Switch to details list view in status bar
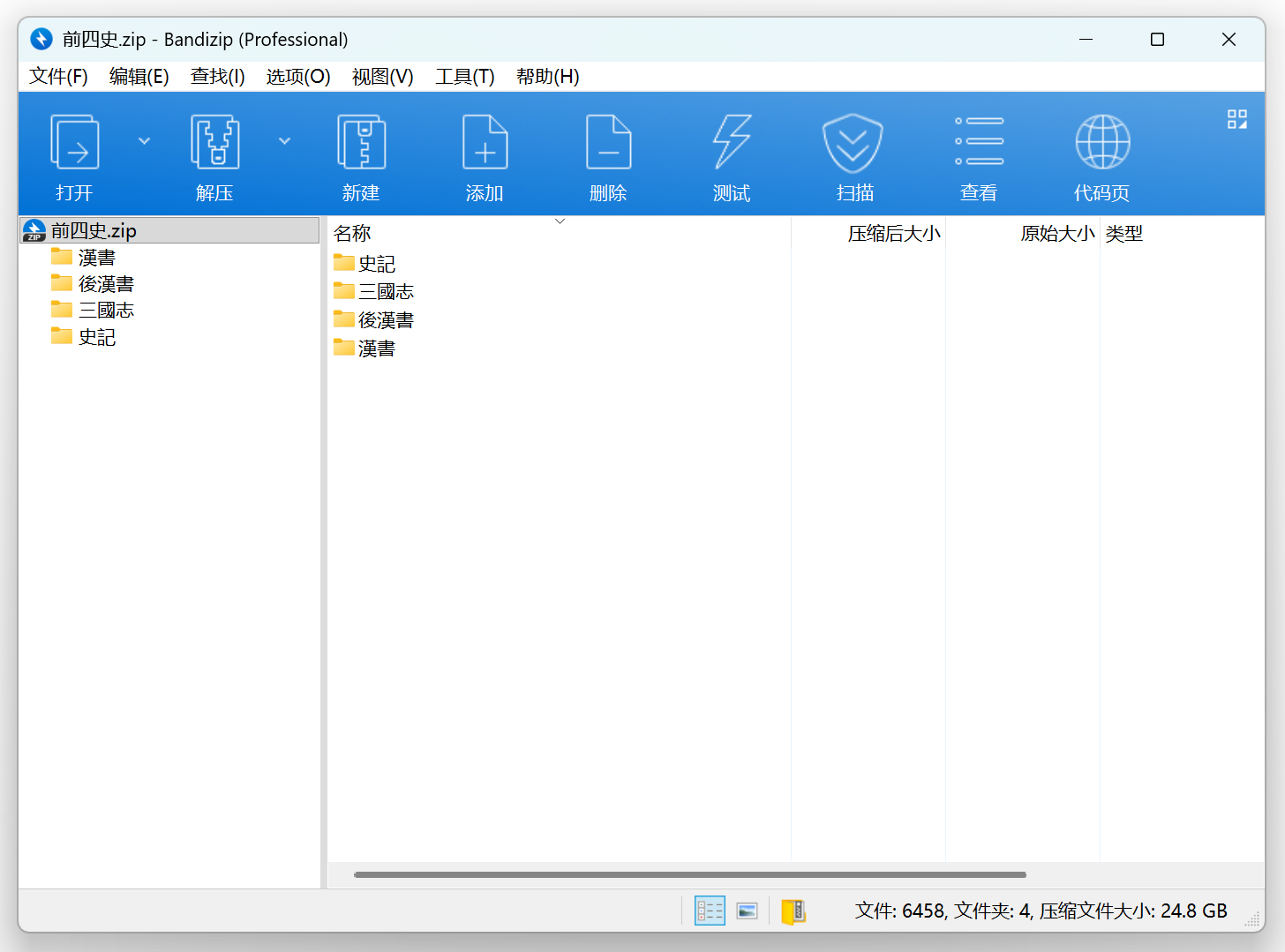 (710, 911)
